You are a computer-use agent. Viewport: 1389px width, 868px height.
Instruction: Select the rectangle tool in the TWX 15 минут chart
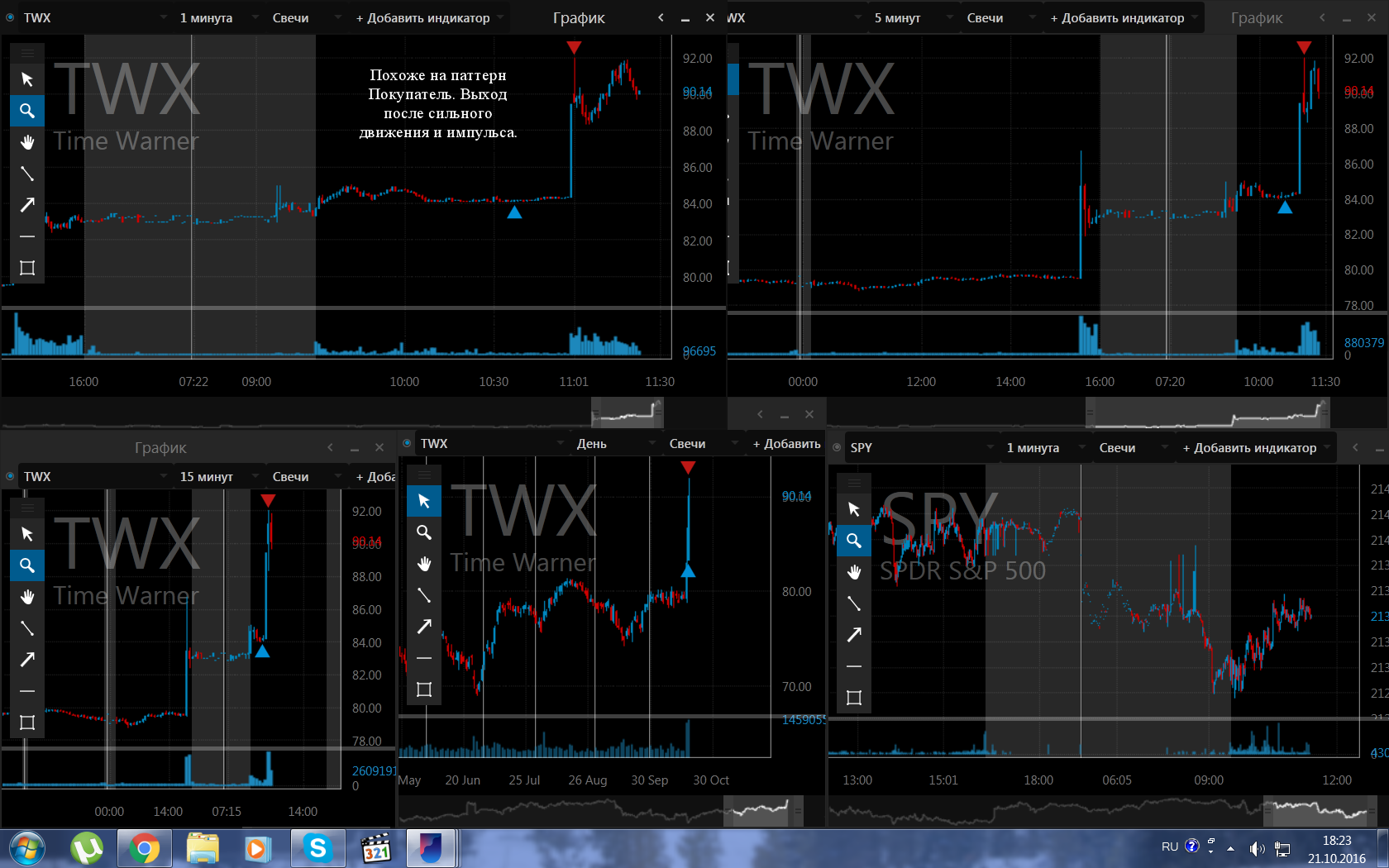pos(27,723)
